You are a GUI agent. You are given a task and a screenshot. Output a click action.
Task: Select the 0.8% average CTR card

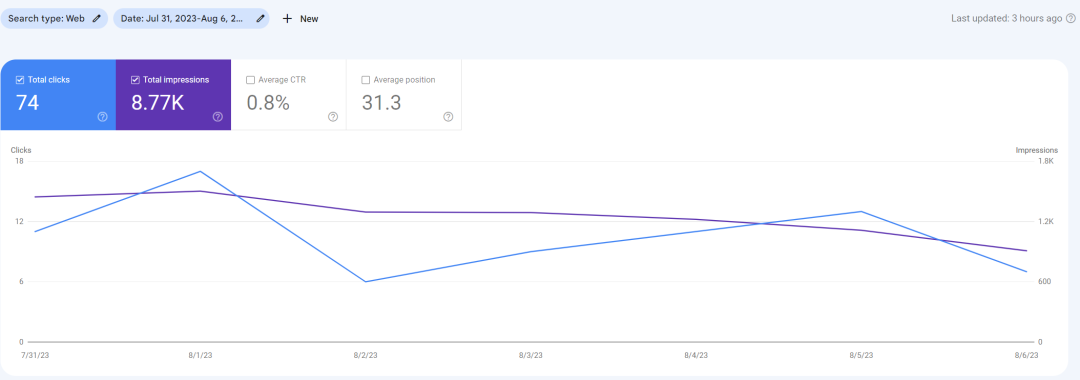coord(289,94)
